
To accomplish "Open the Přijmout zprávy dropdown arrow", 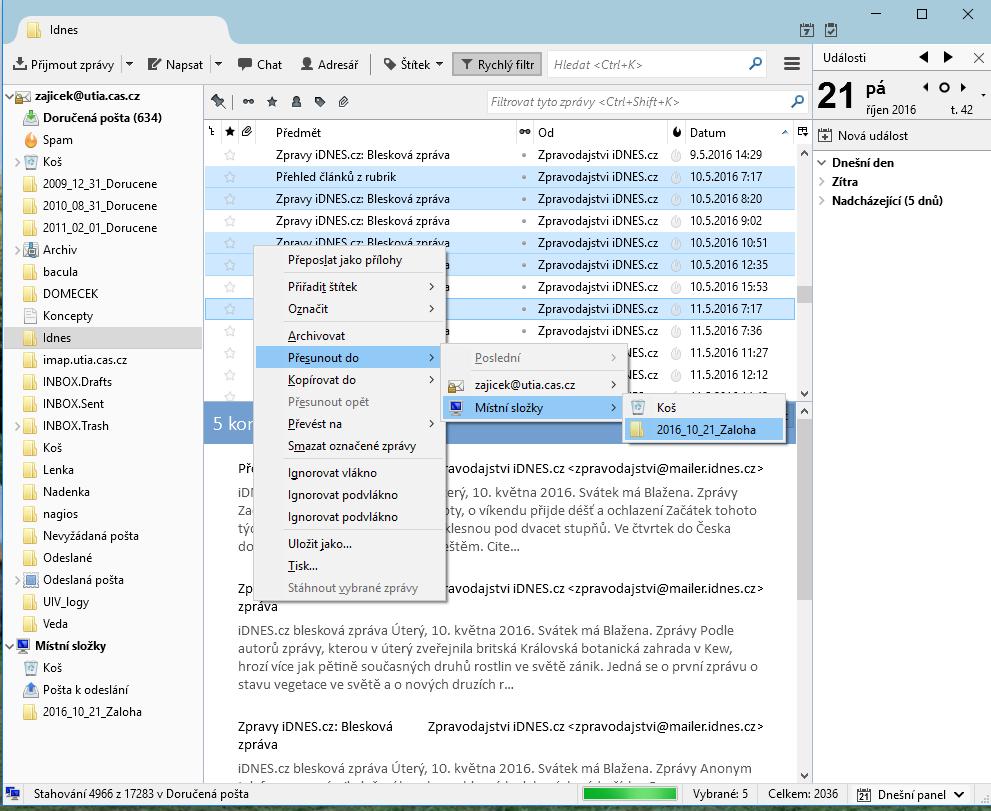I will pos(130,64).
